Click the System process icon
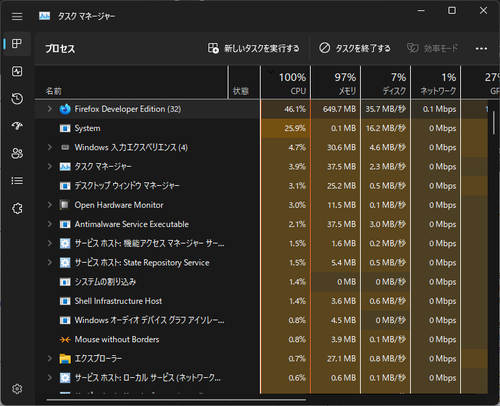The height and width of the screenshot is (406, 500). (x=65, y=128)
